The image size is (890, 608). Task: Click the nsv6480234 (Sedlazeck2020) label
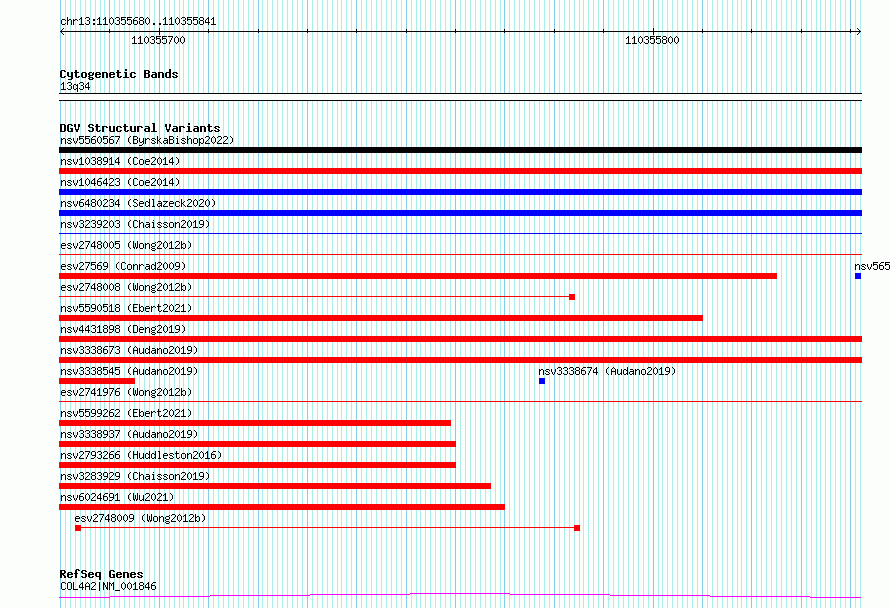point(138,203)
